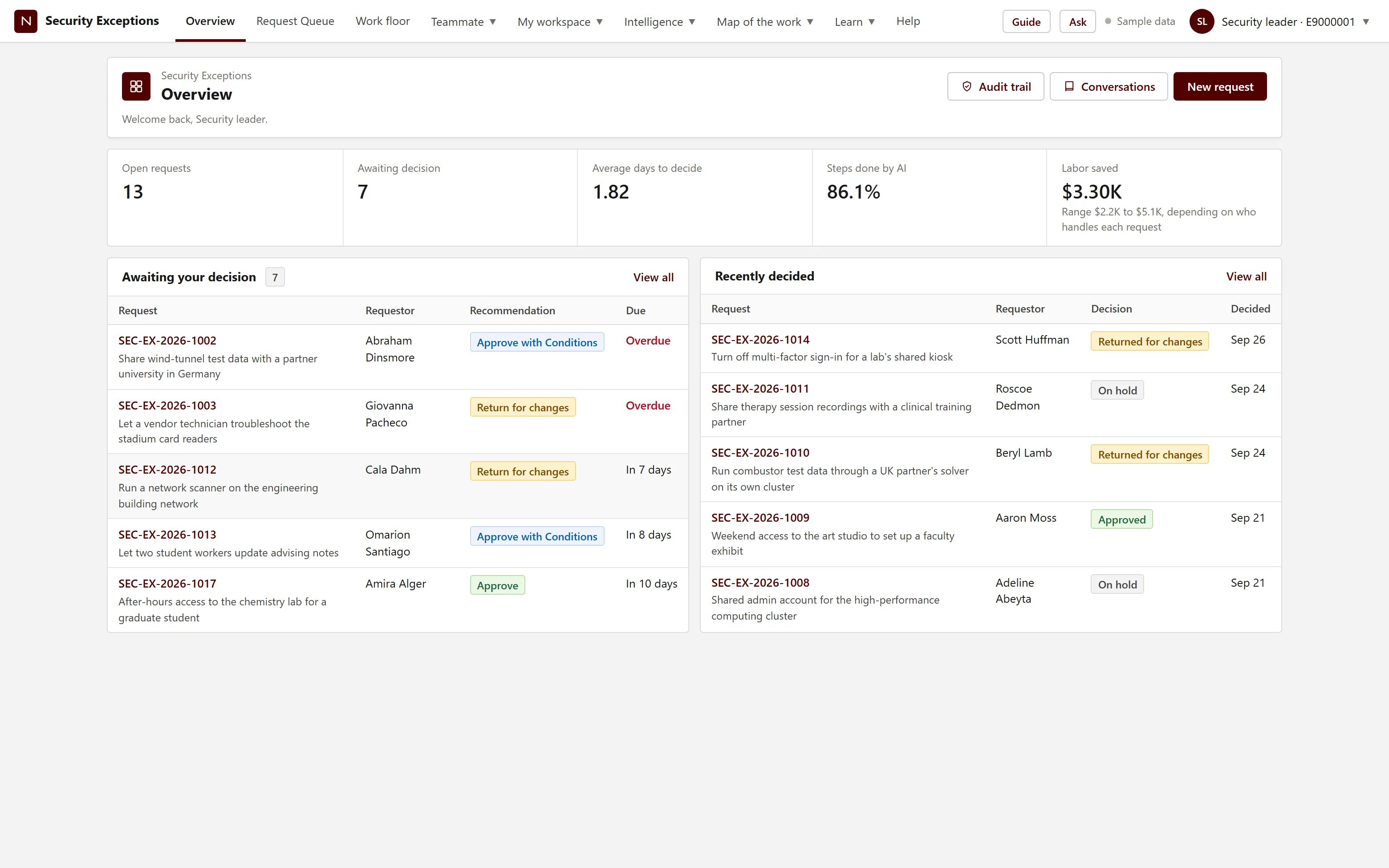Click the Approved badge for Aaron Moss
Image resolution: width=1389 pixels, height=868 pixels.
point(1121,519)
